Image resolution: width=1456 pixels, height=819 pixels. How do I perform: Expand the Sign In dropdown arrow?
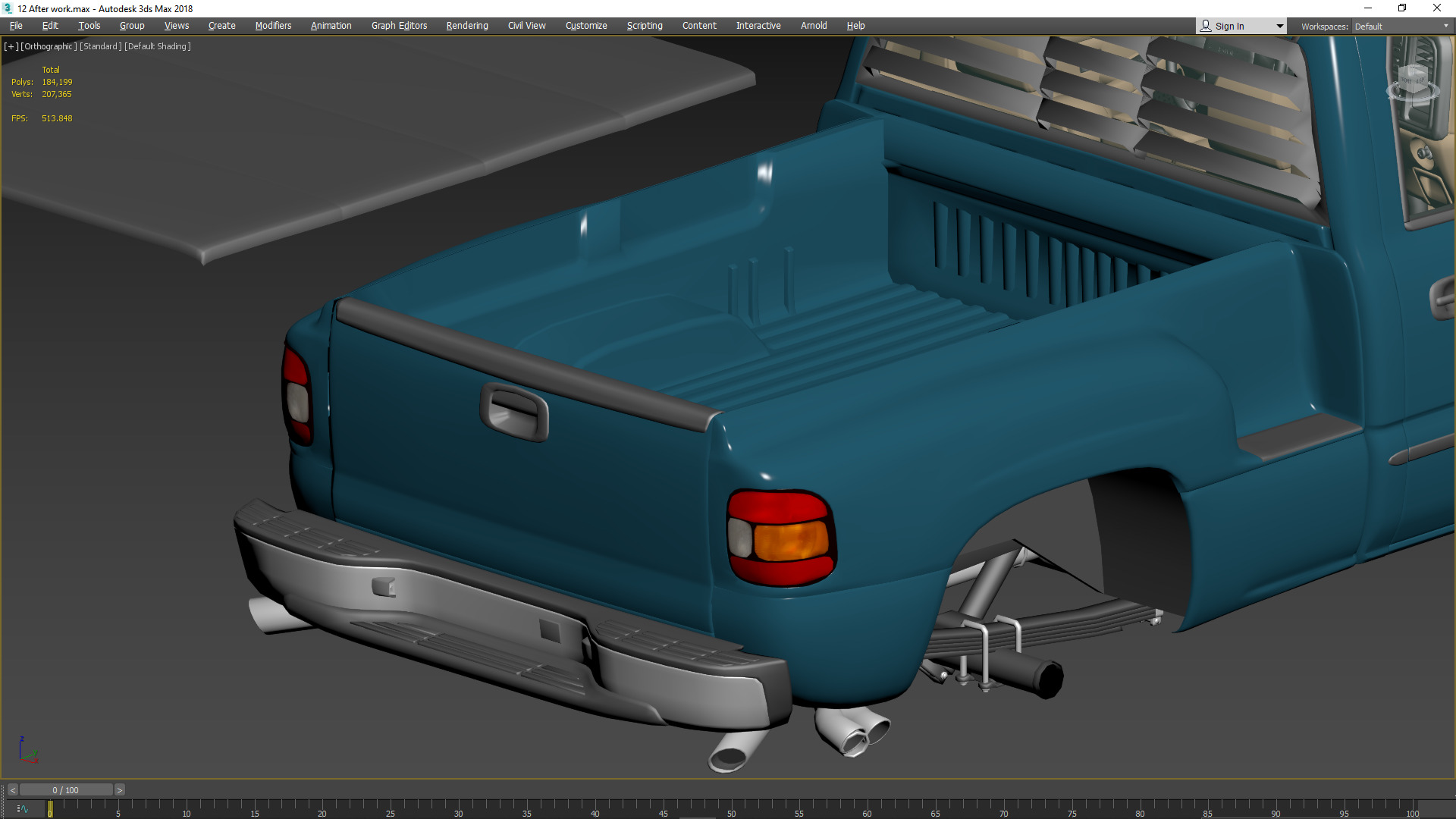click(x=1280, y=26)
